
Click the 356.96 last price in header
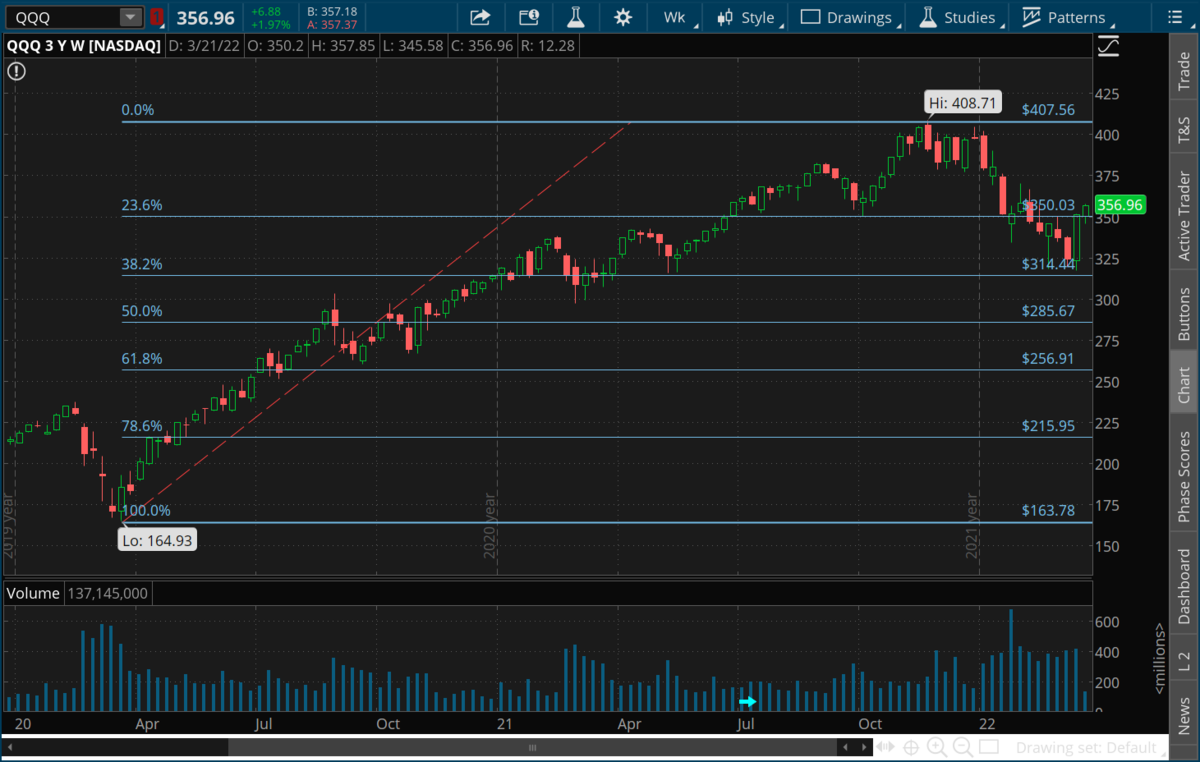tap(206, 17)
